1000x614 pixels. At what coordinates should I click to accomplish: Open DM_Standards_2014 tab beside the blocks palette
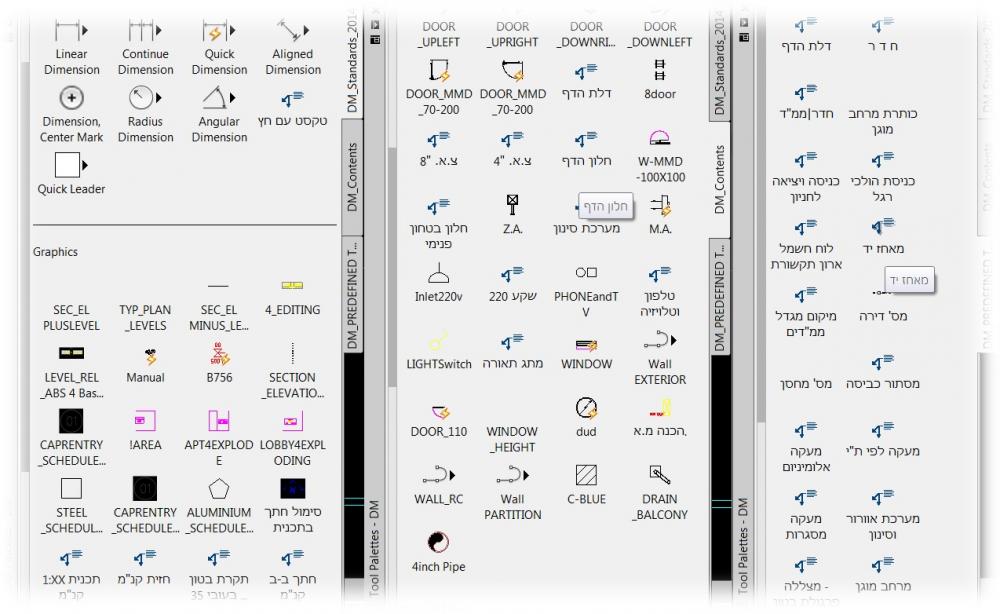pos(719,60)
